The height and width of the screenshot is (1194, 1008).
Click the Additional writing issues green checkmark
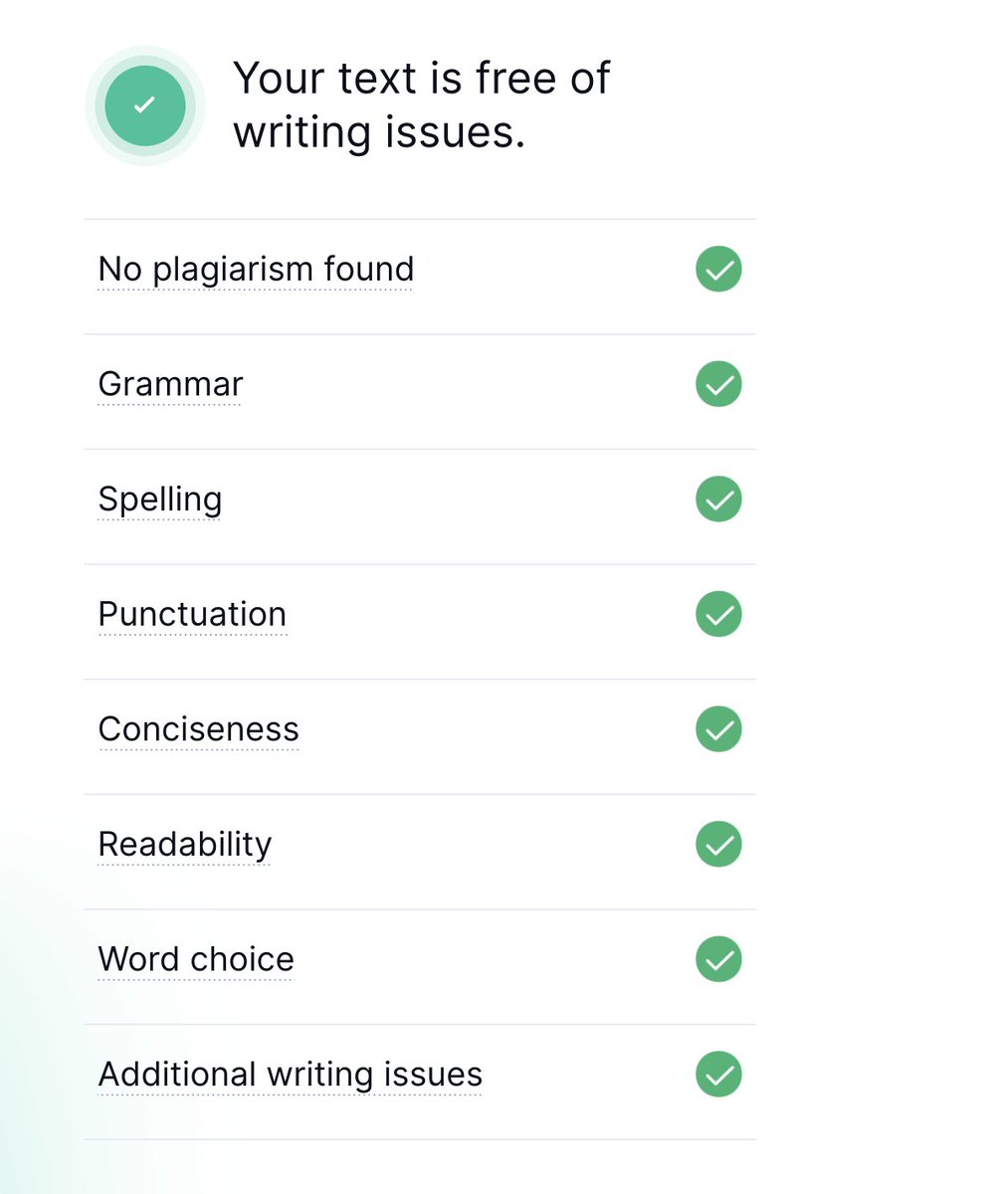click(718, 1075)
